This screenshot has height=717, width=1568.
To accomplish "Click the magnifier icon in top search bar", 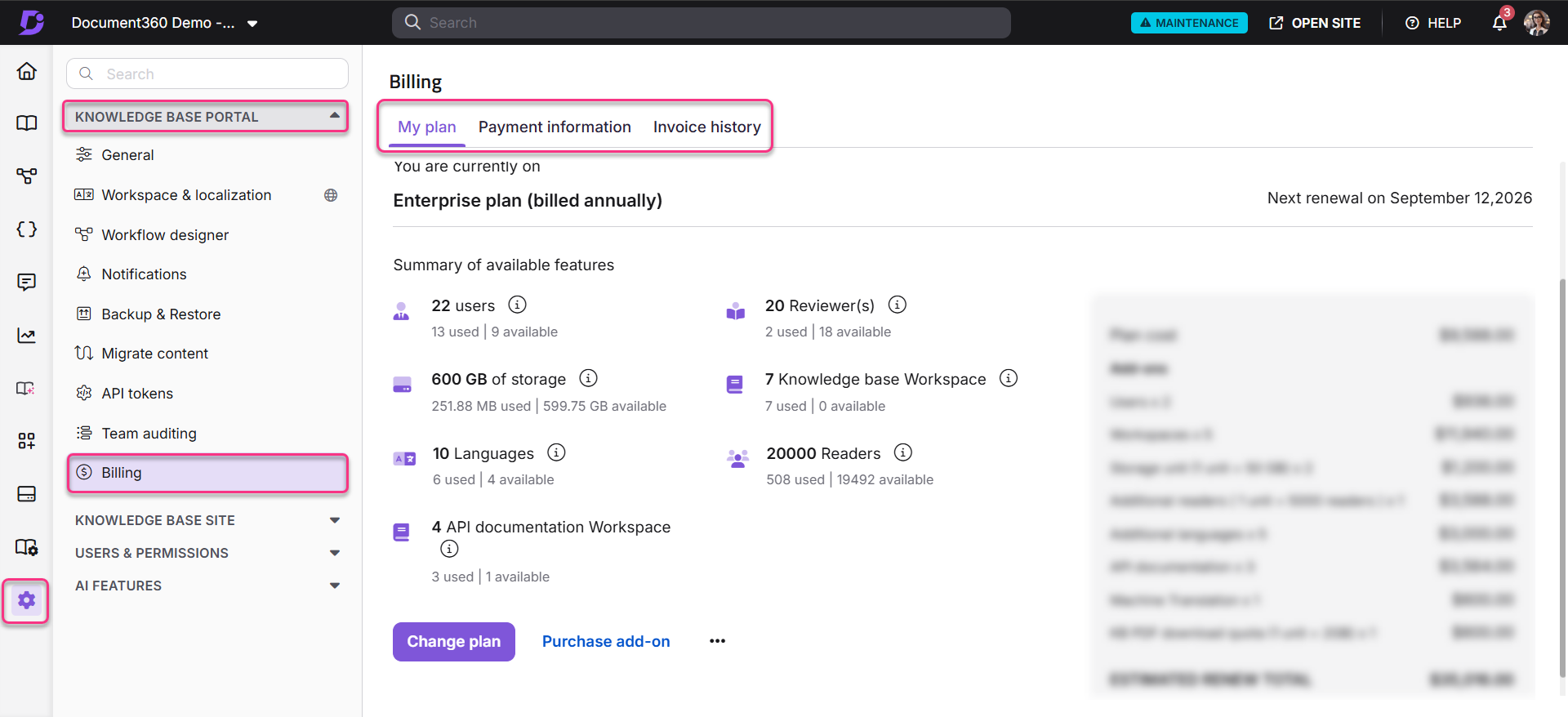I will coord(412,22).
